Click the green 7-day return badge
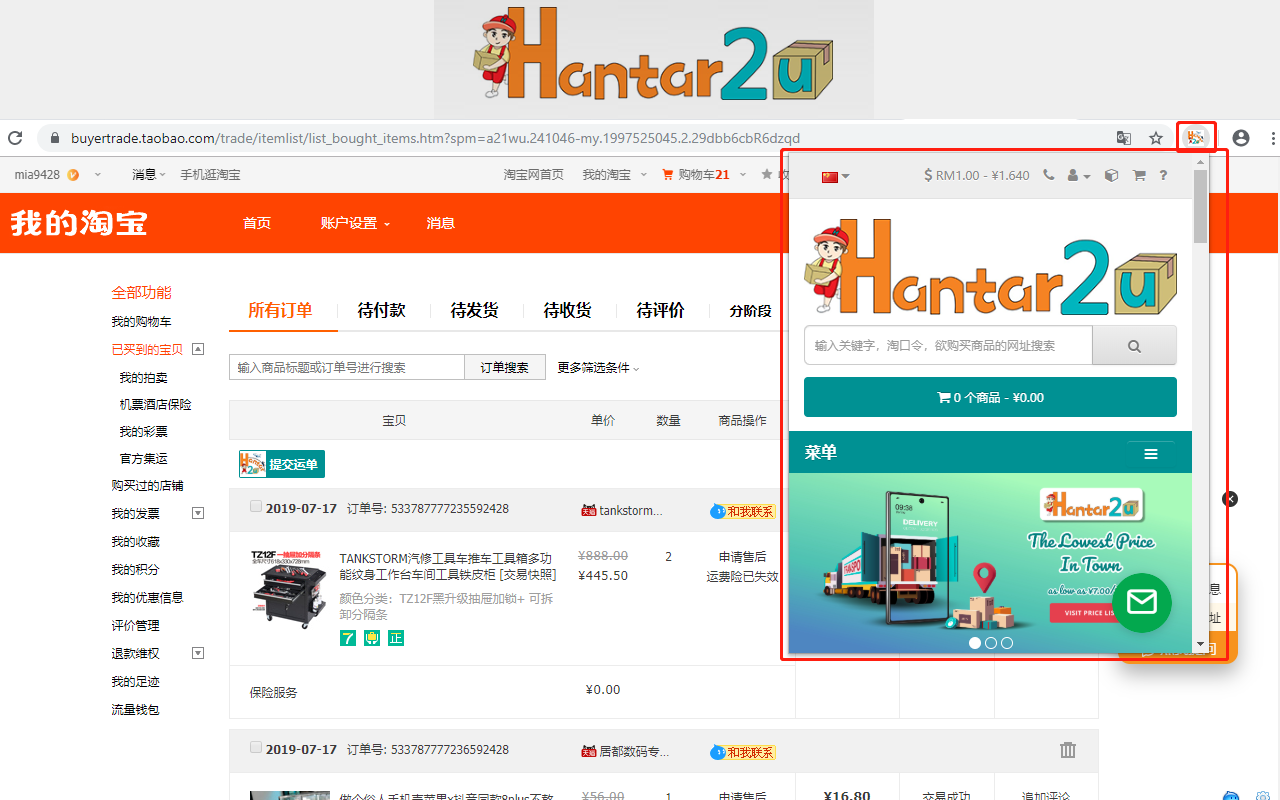This screenshot has height=800, width=1280. (x=347, y=638)
